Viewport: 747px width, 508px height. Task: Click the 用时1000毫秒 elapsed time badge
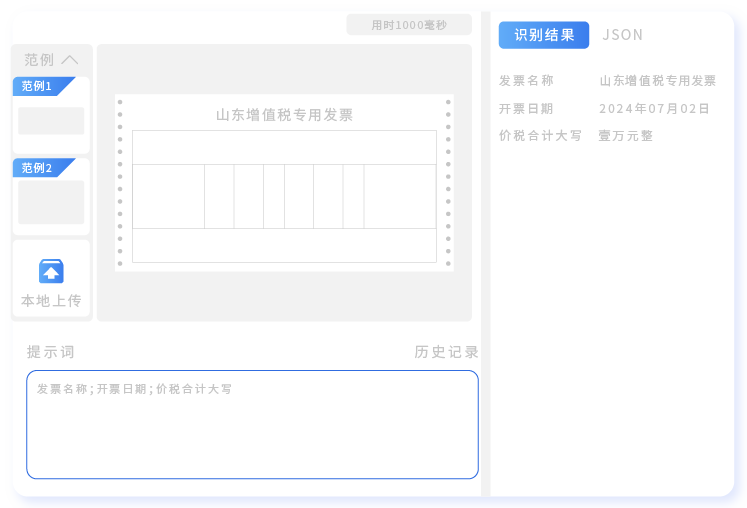(409, 25)
